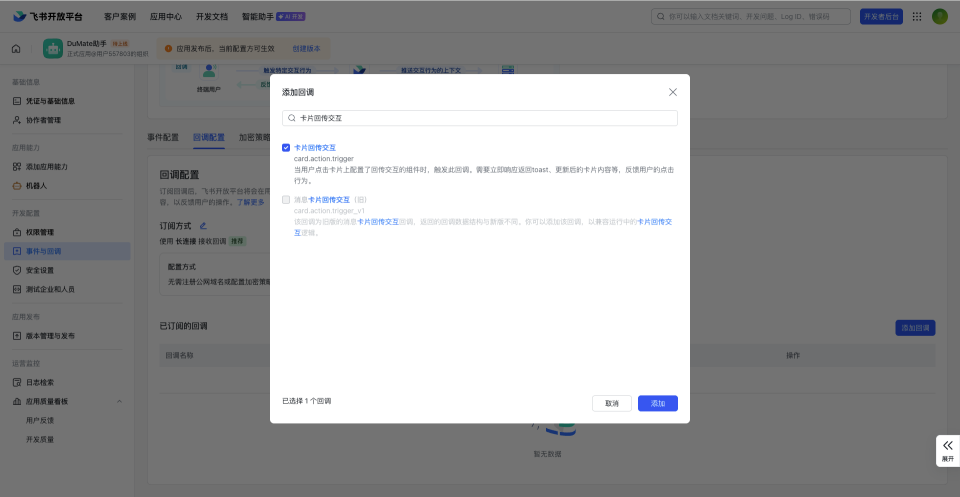
Task: Click the 开发者后台 button
Action: 880,16
